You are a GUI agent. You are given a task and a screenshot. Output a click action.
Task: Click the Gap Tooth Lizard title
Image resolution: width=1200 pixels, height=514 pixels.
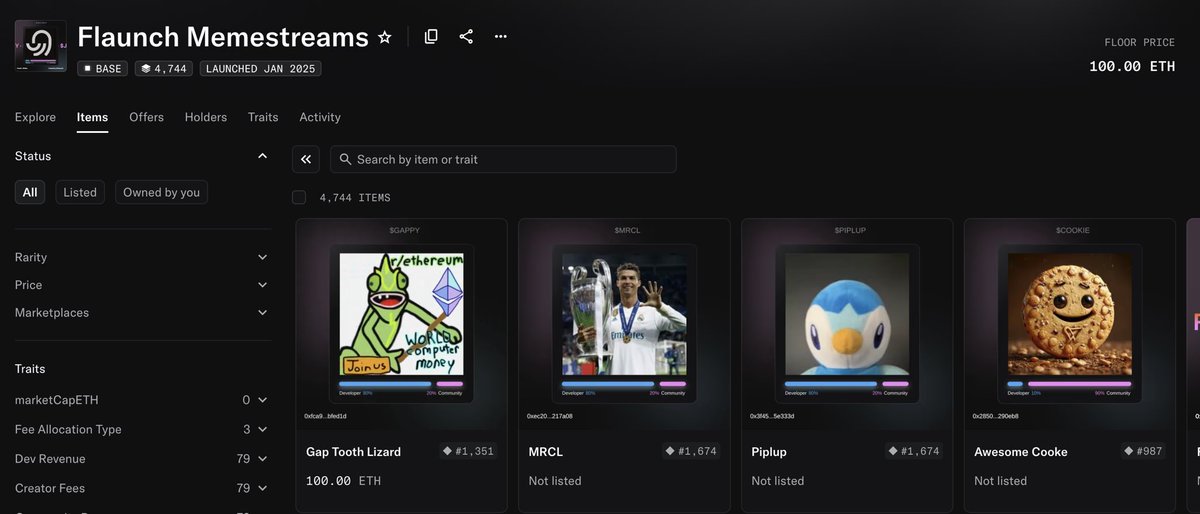point(353,452)
